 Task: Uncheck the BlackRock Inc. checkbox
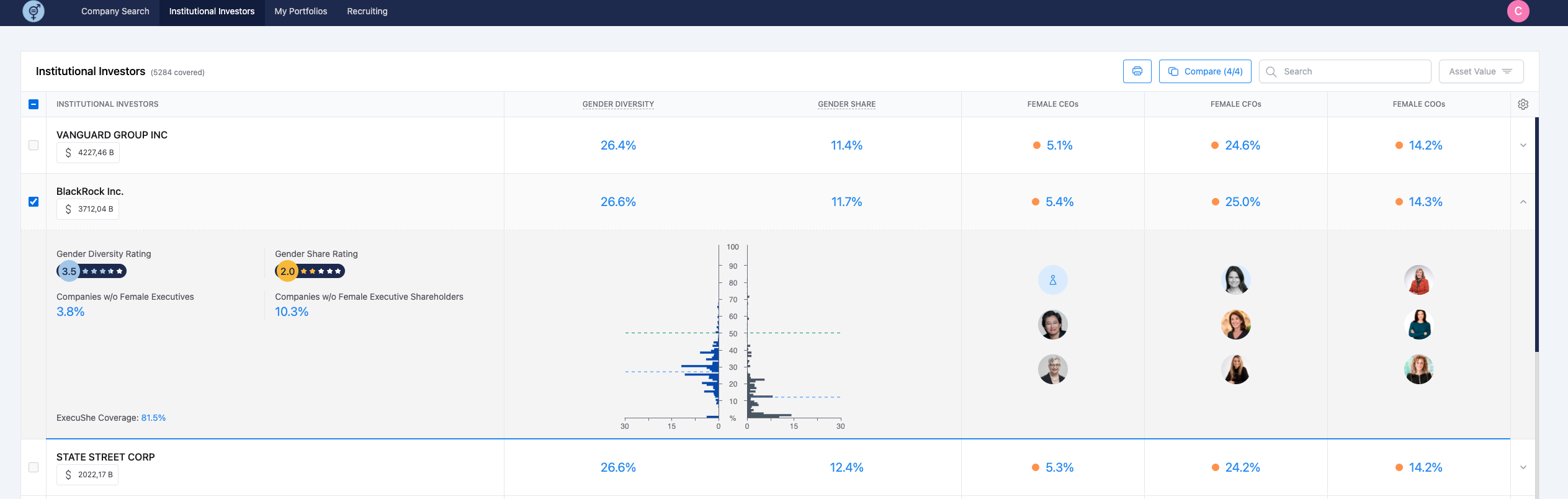pos(34,202)
